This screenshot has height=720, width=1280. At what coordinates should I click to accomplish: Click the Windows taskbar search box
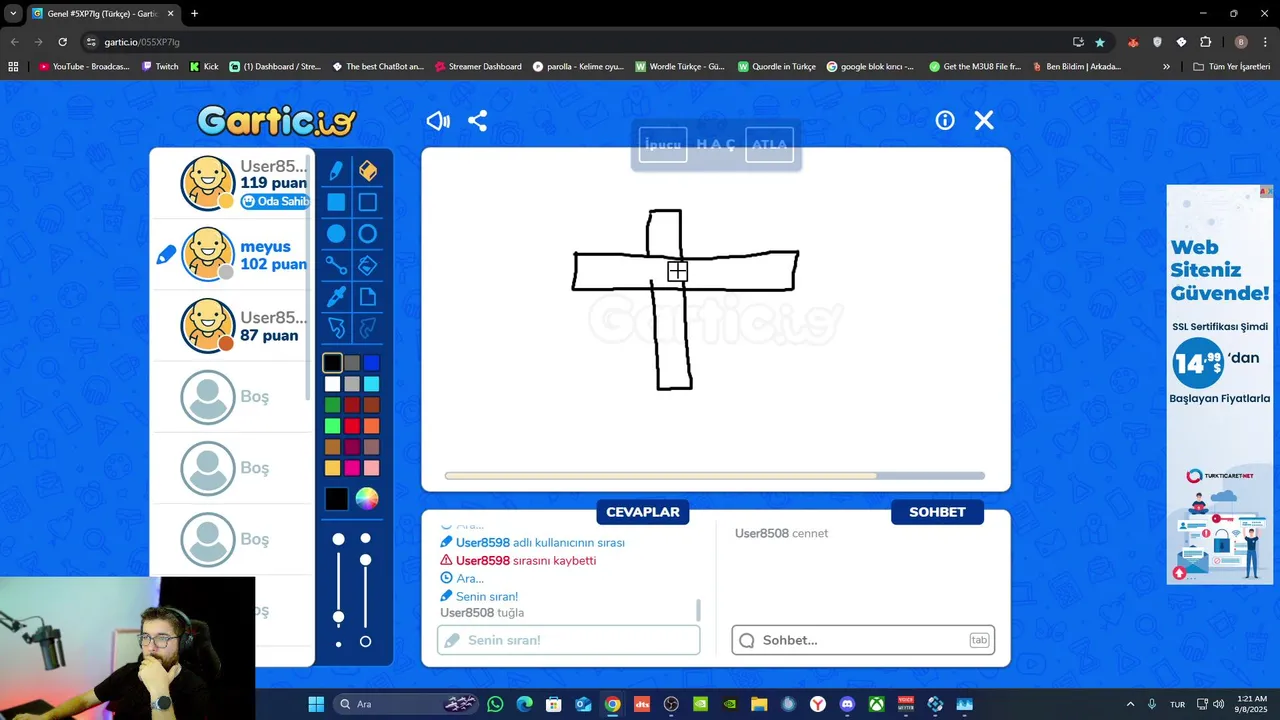tap(406, 704)
